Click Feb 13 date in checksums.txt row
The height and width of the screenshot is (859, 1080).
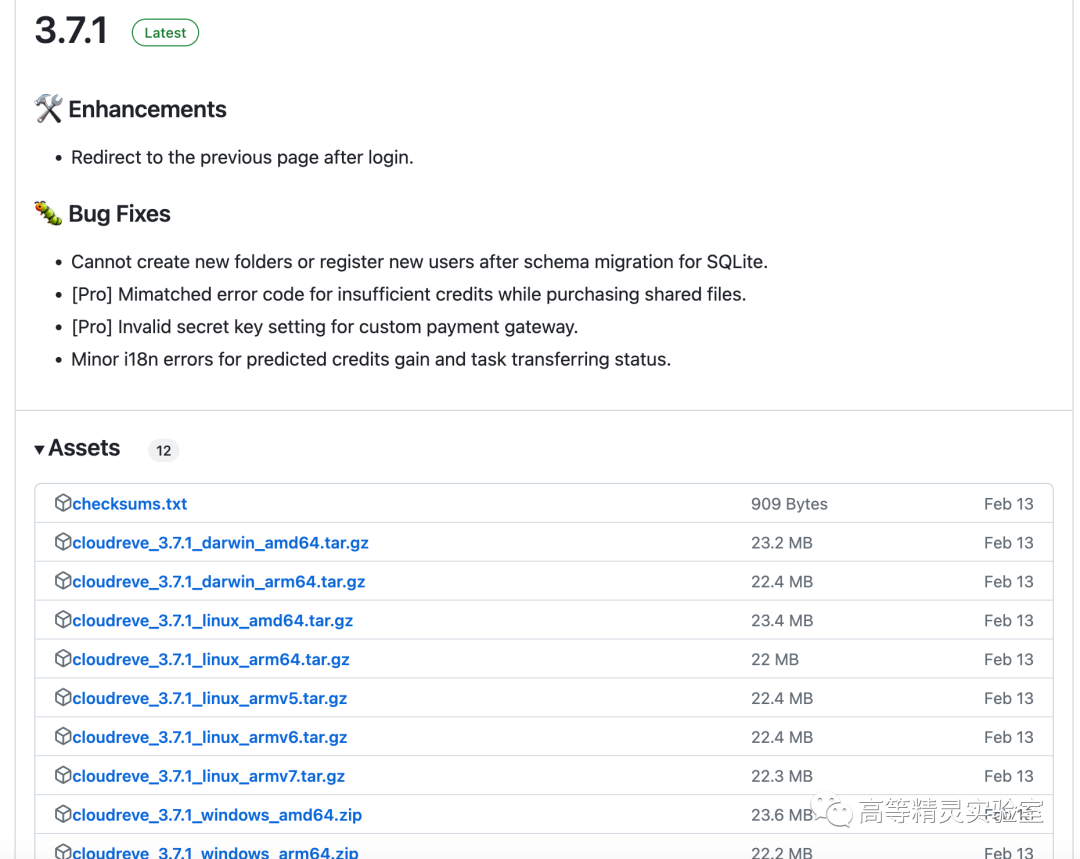coord(1008,504)
